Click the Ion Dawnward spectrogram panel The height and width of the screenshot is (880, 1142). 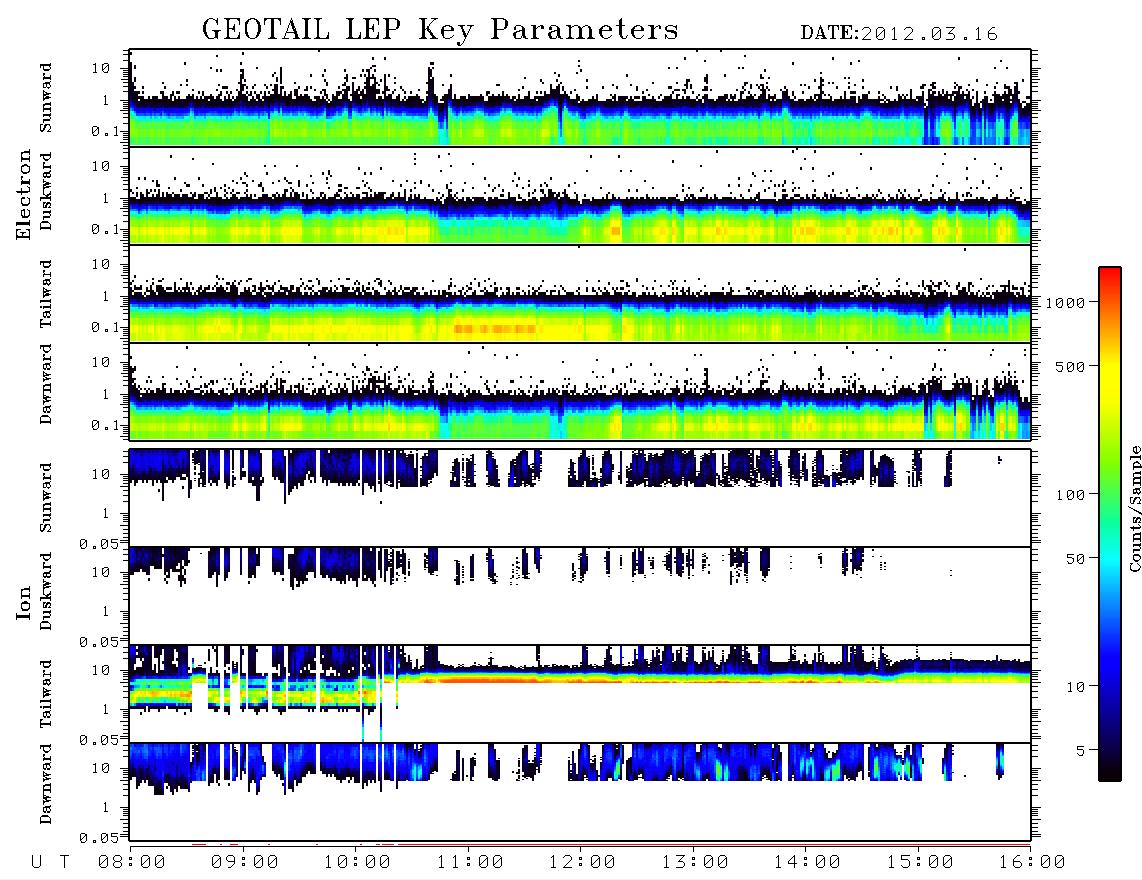580,792
